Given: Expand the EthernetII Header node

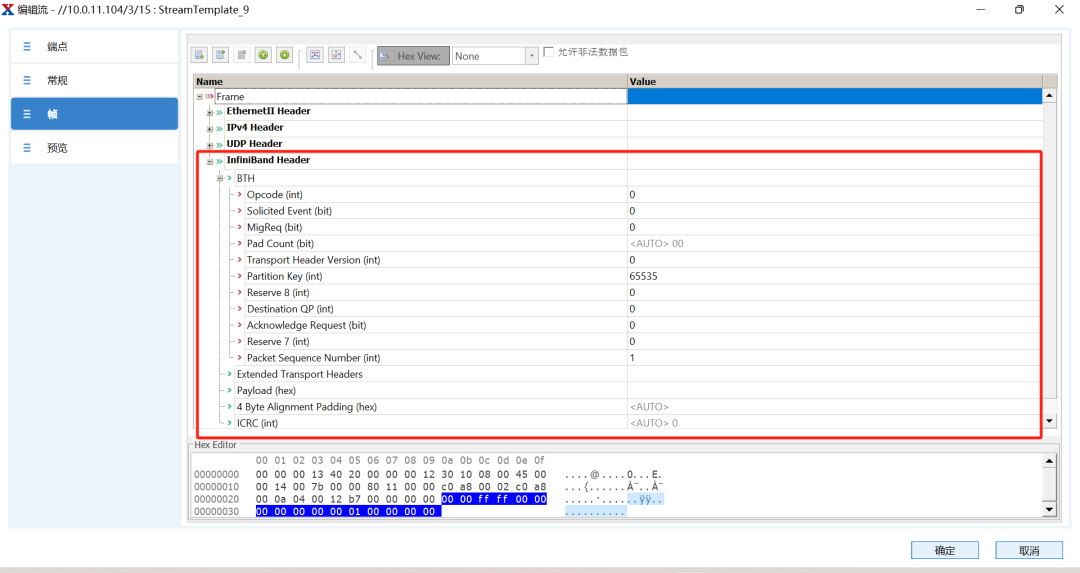Looking at the screenshot, I should (210, 112).
